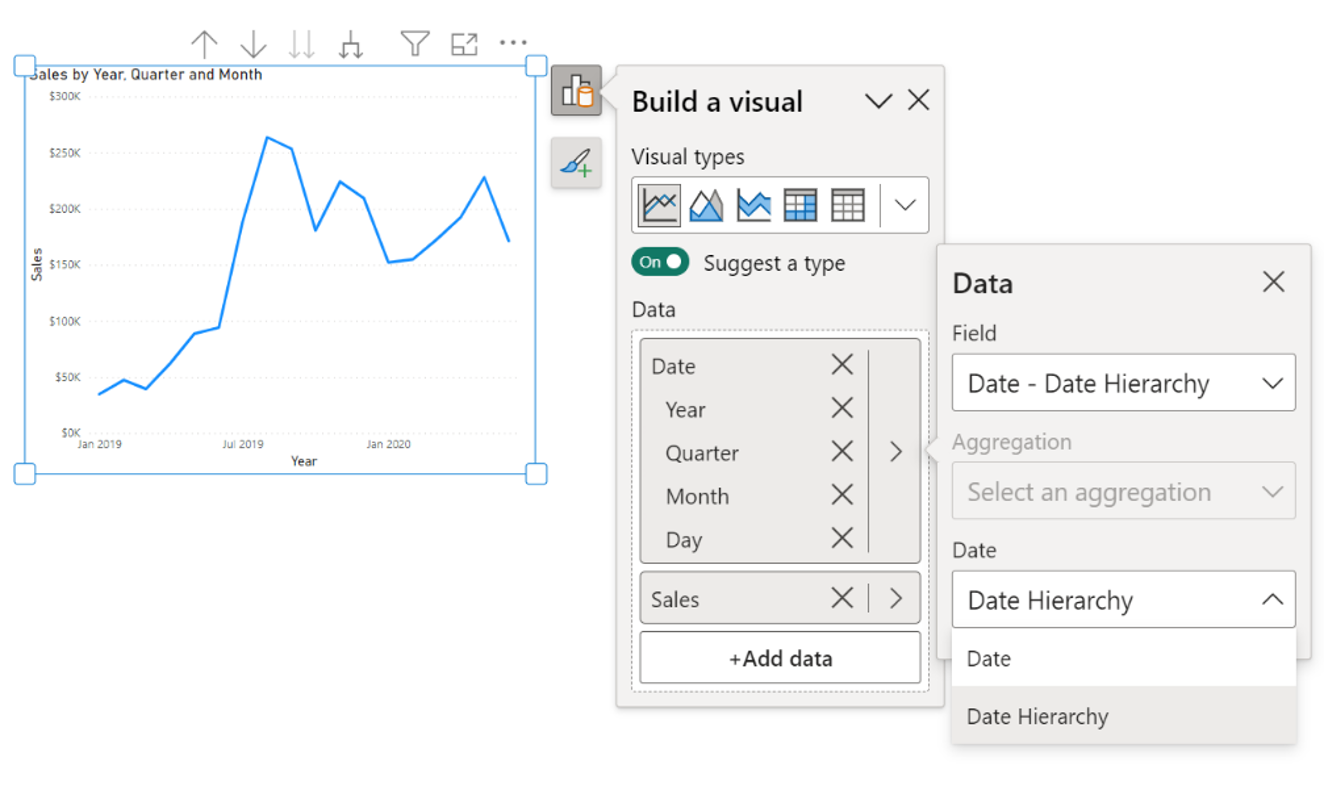Close the Build a visual pane
The image size is (1324, 786).
click(x=918, y=100)
